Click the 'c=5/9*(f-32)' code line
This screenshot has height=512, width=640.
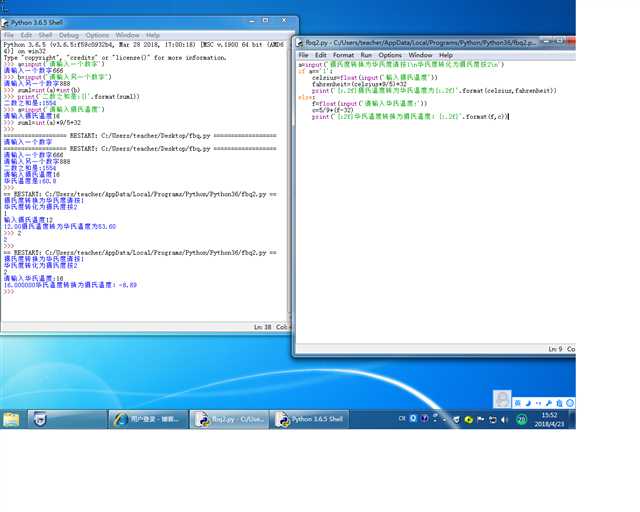point(332,110)
